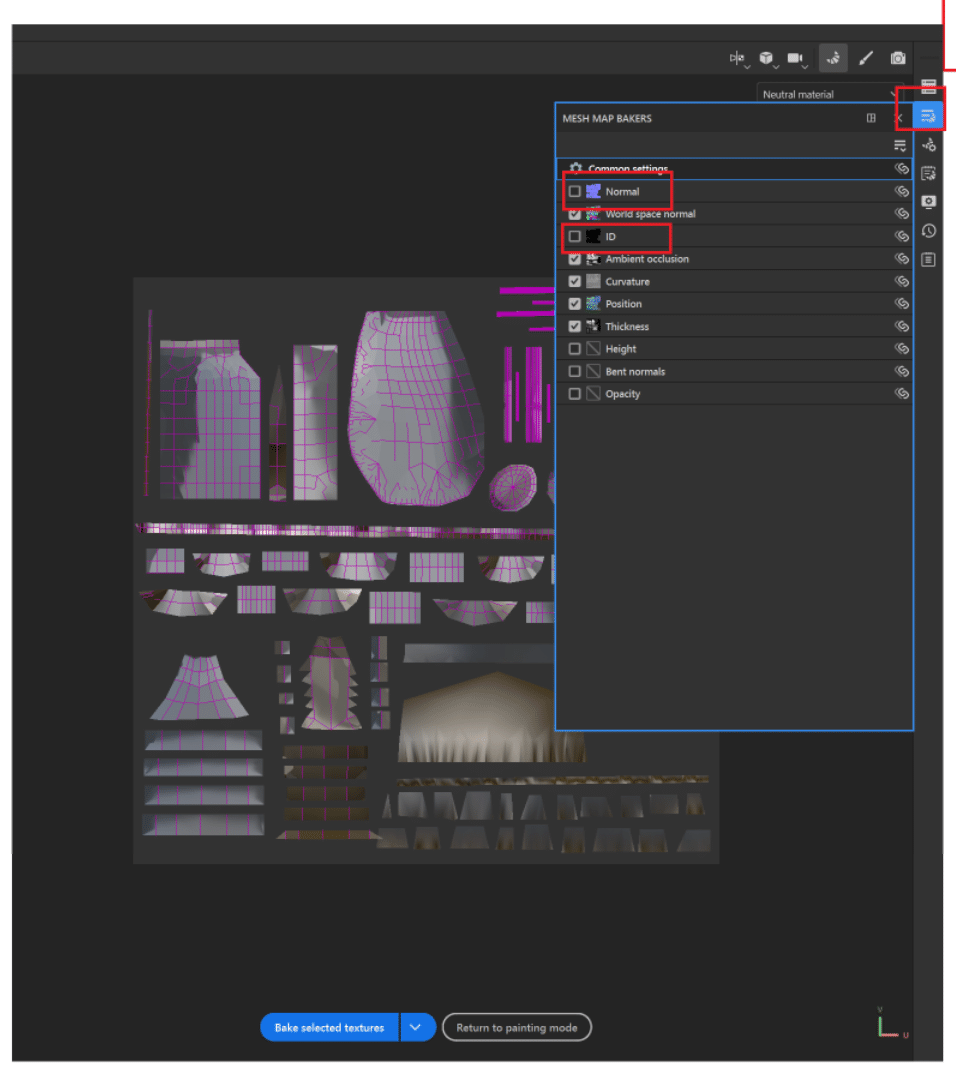The image size is (956, 1091).
Task: Click the link icon on Height row
Action: point(902,349)
